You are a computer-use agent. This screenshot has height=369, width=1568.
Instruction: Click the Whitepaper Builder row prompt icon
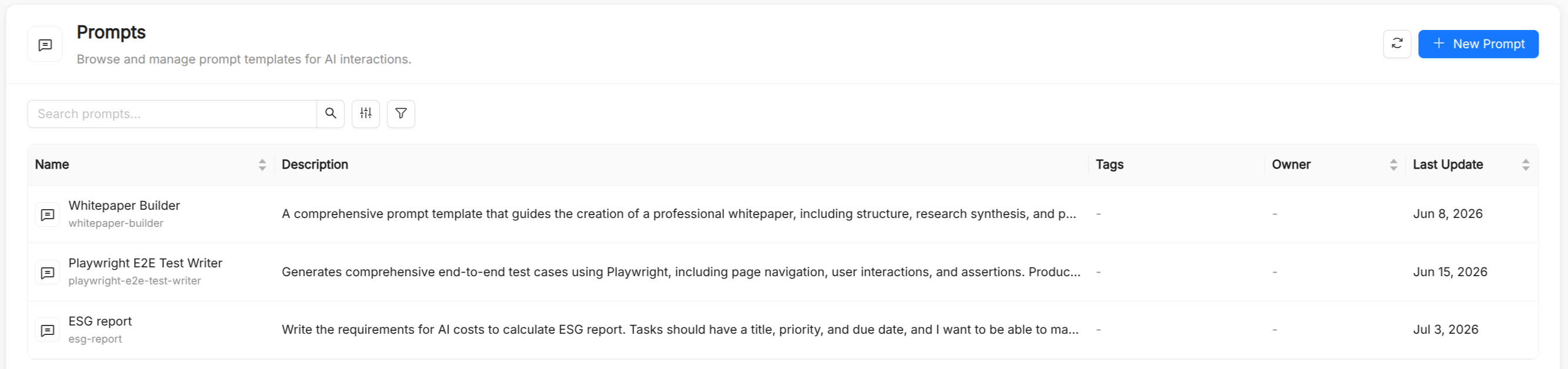[x=48, y=214]
